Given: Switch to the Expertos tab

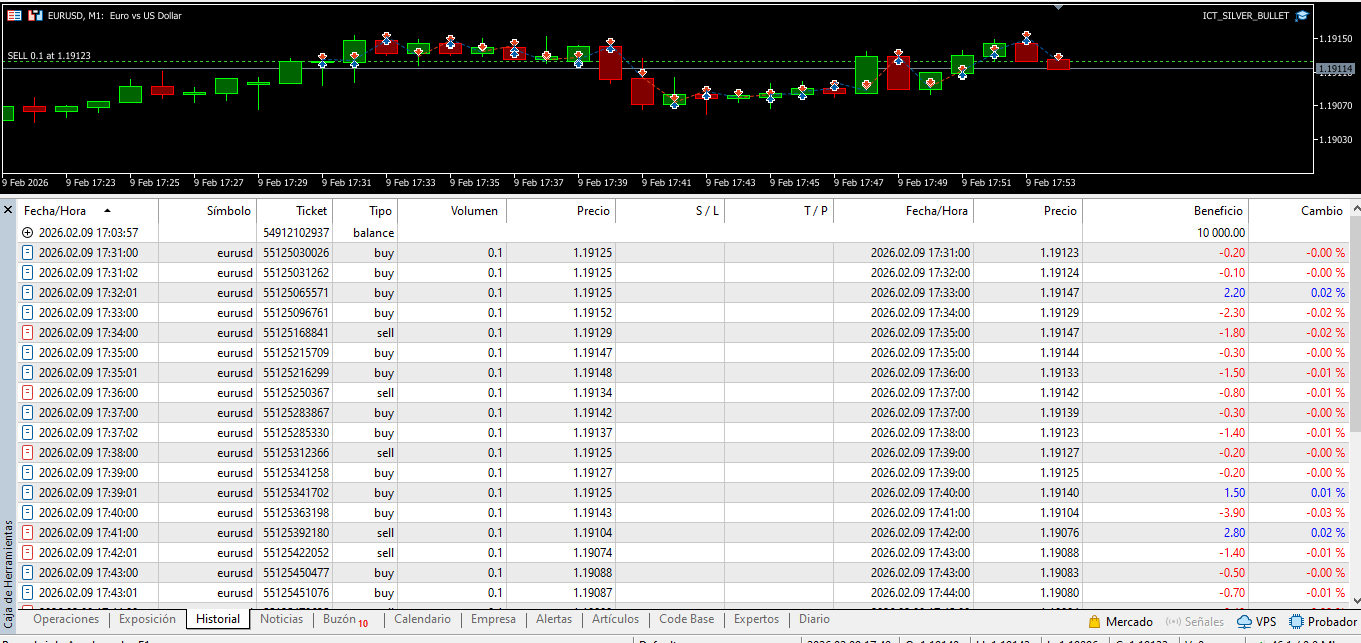Looking at the screenshot, I should (756, 620).
